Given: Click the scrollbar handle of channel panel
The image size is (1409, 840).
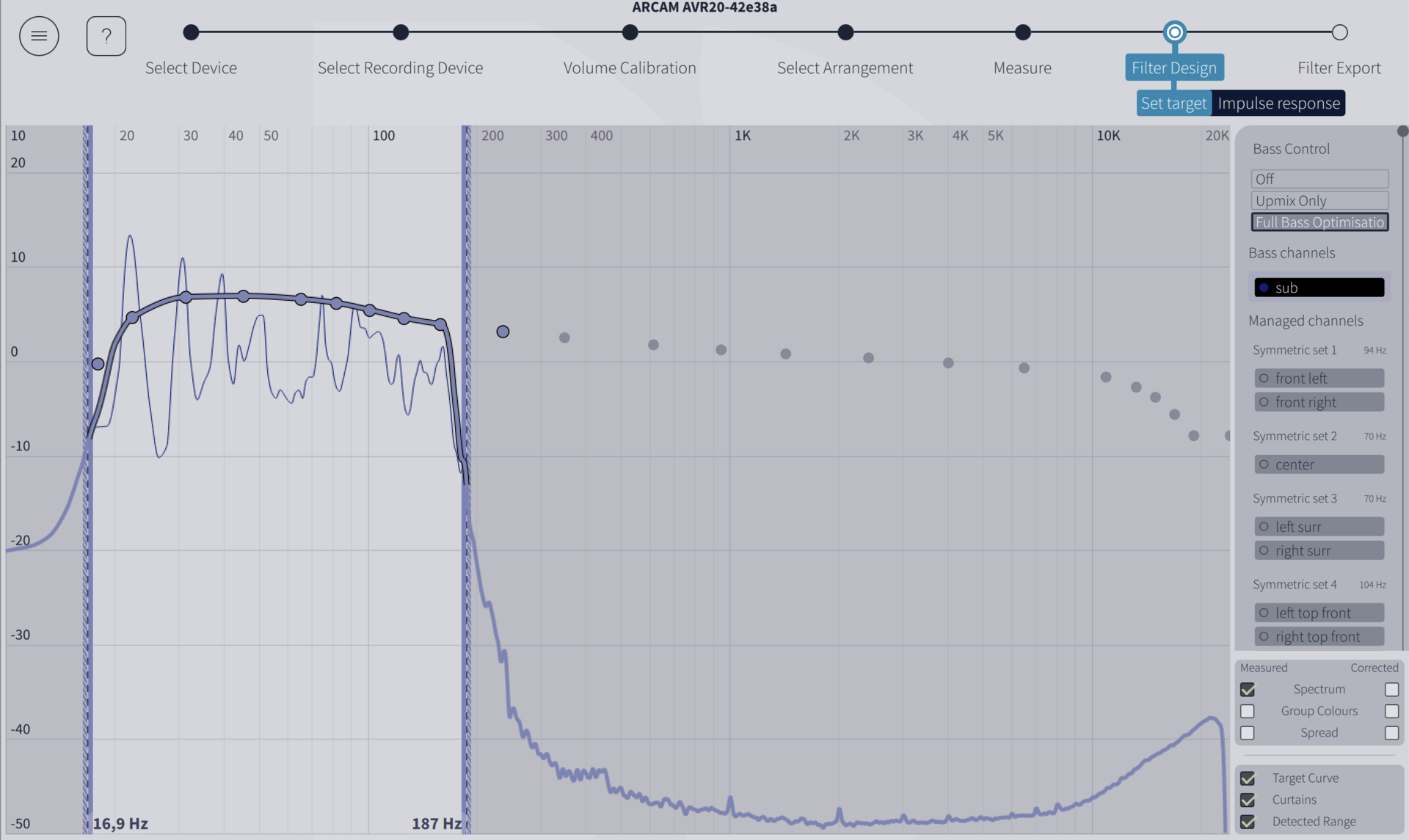Looking at the screenshot, I should (1402, 131).
